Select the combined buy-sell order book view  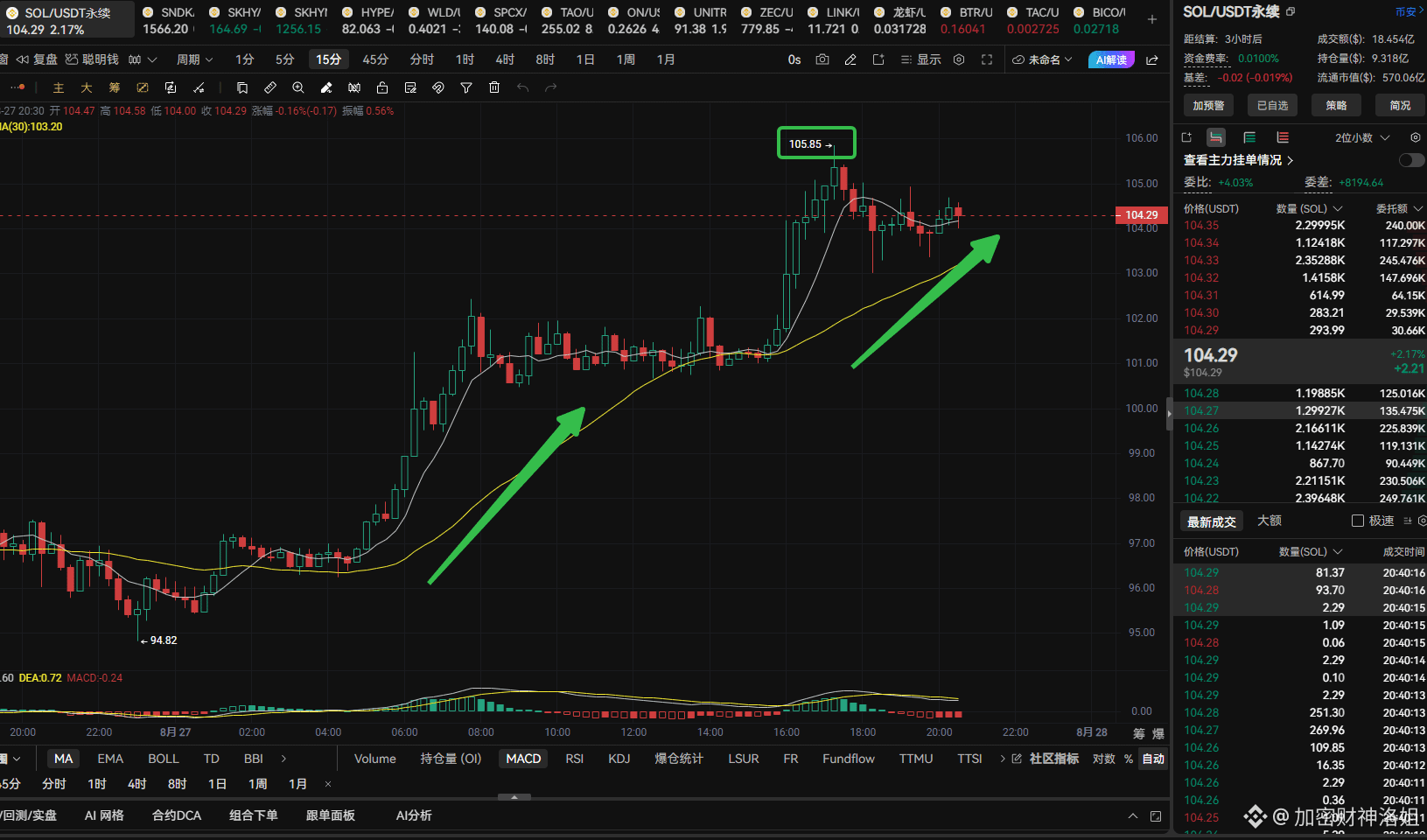1216,137
